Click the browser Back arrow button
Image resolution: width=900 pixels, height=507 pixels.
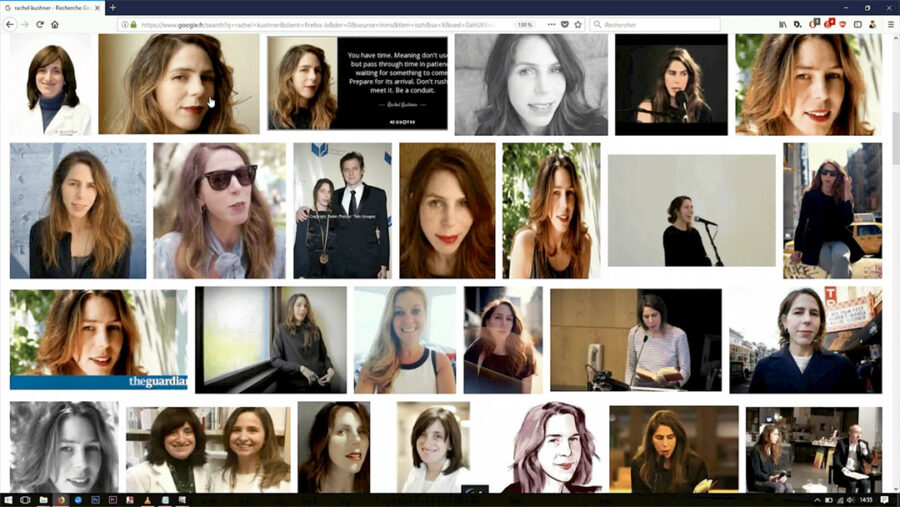9,24
